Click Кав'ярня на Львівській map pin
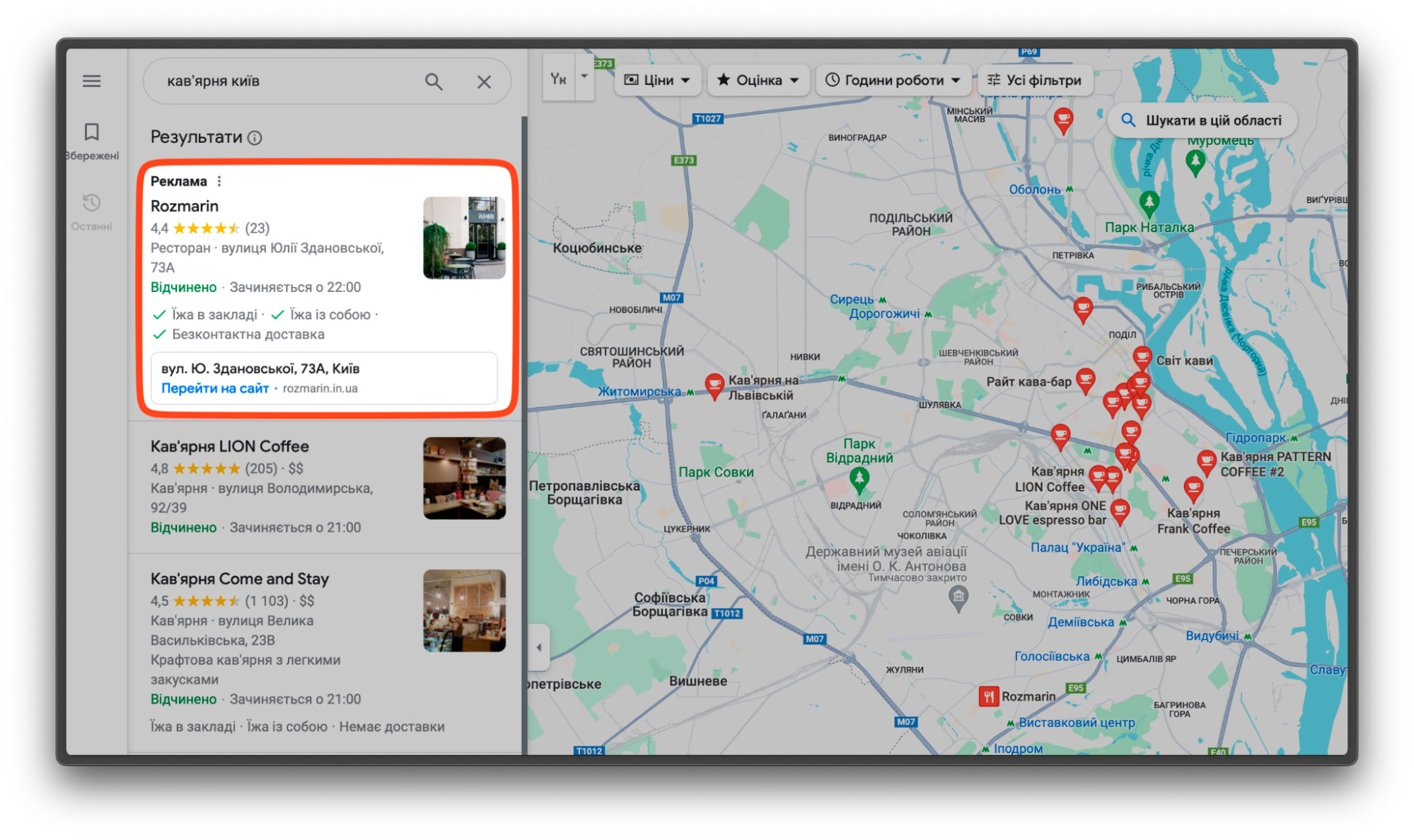This screenshot has height=840, width=1414. [714, 386]
